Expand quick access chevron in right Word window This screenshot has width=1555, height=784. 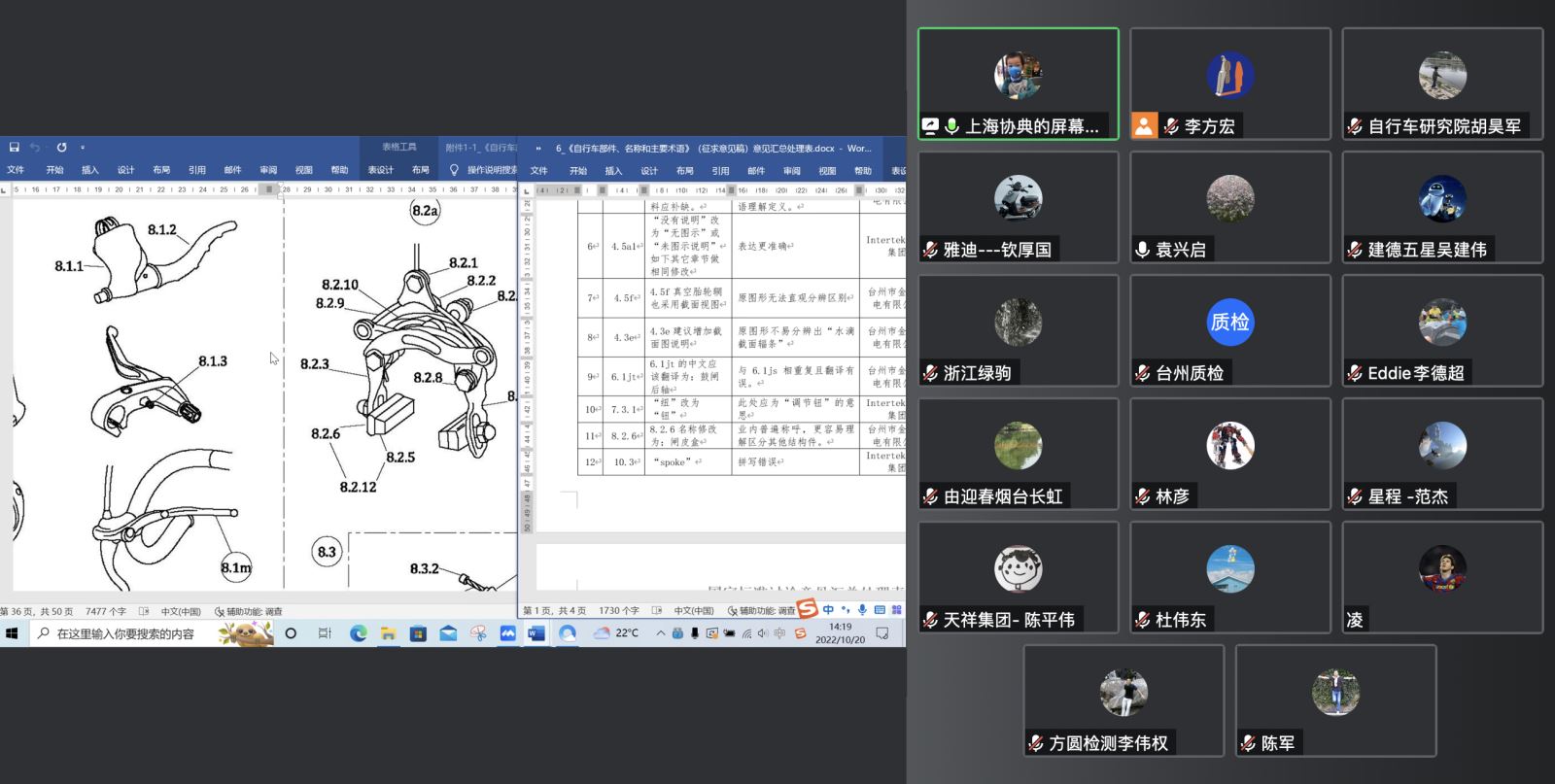coord(537,149)
